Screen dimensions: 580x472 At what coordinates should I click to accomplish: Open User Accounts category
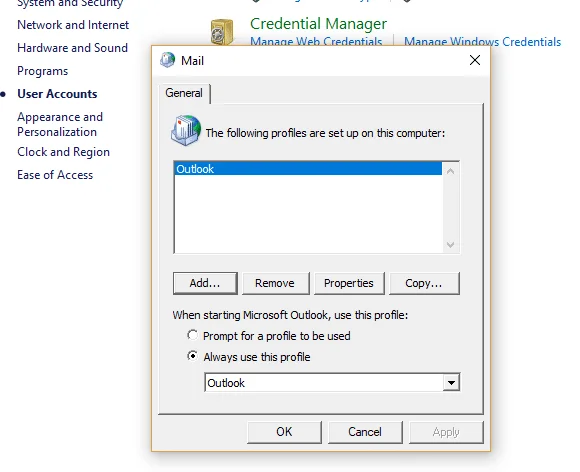click(x=57, y=94)
